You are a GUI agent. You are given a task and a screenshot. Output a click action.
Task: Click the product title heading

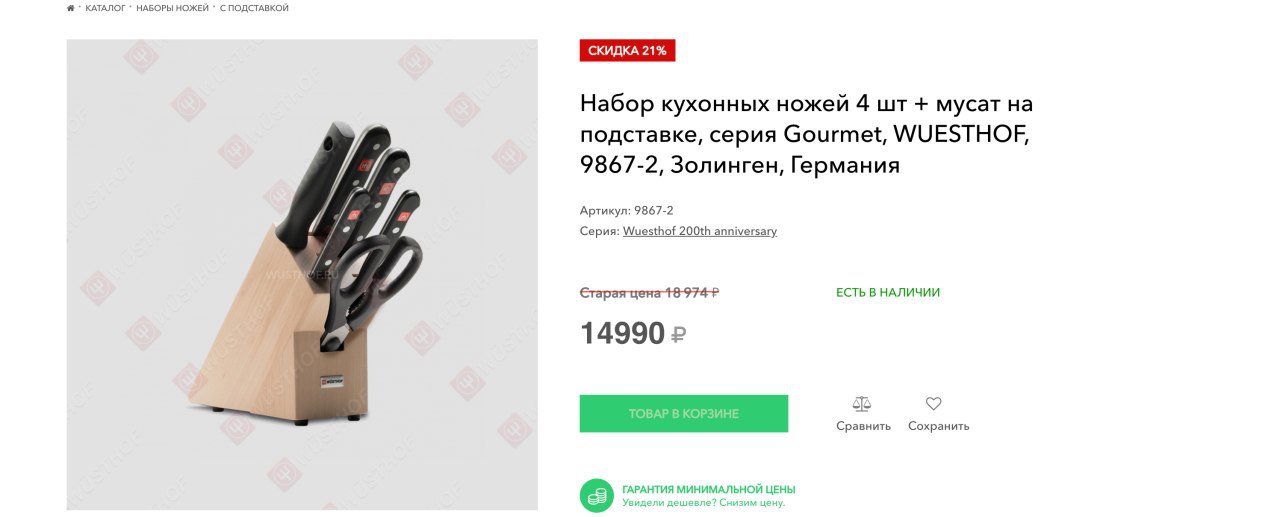(806, 134)
